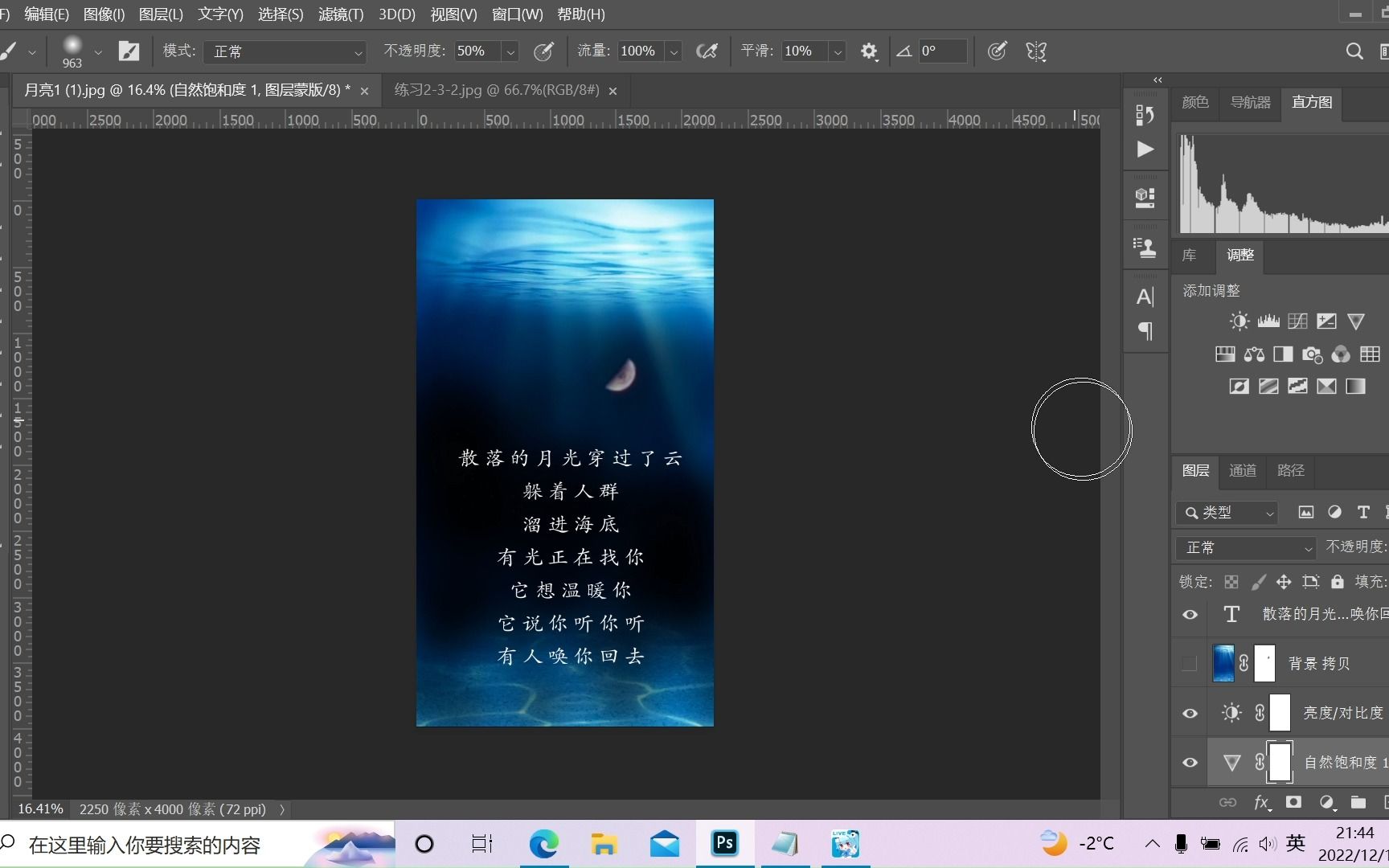Toggle lock image pixels brush icon

pyautogui.click(x=1258, y=582)
